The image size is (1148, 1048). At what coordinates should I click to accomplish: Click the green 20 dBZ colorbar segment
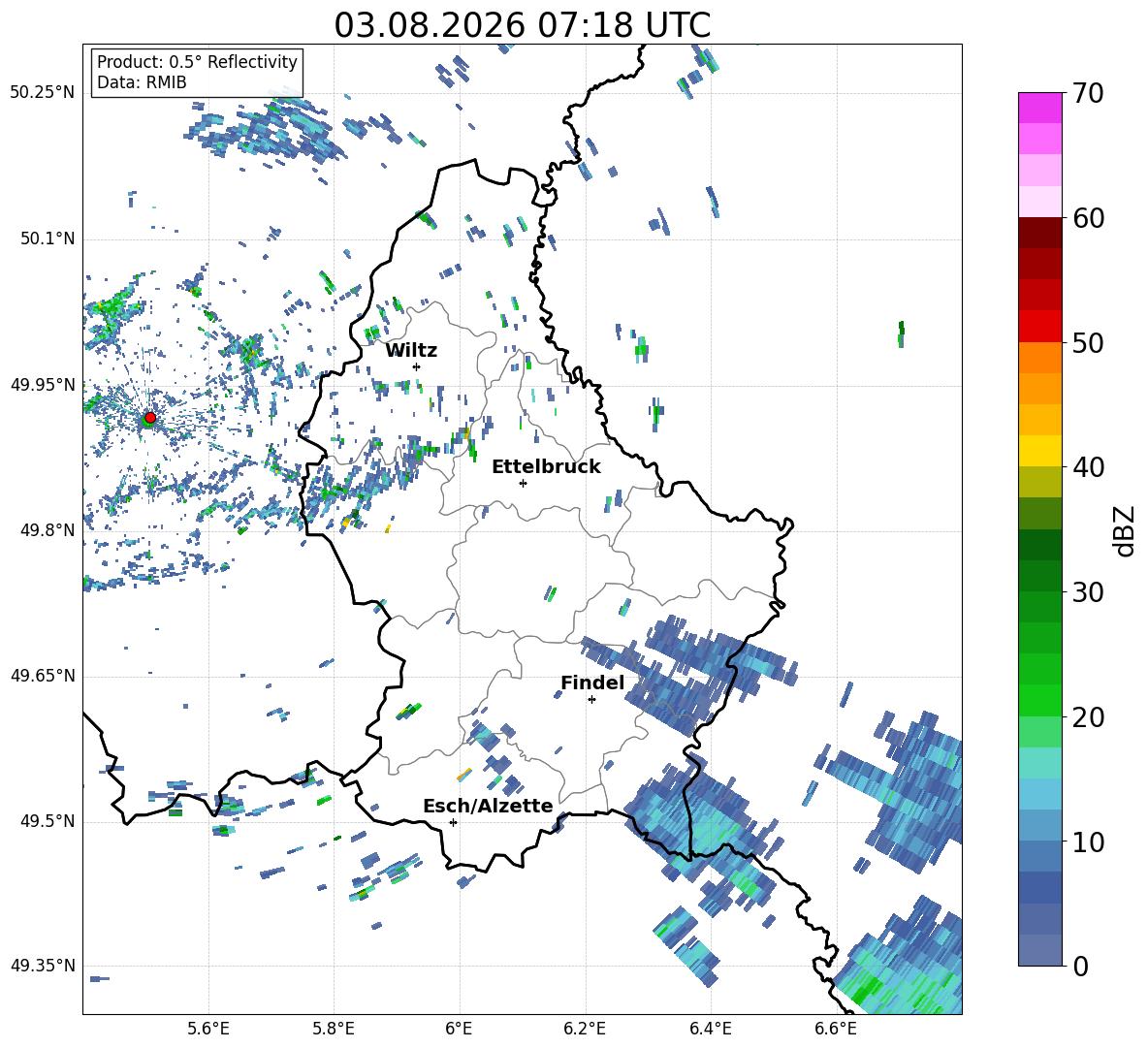tap(1039, 700)
